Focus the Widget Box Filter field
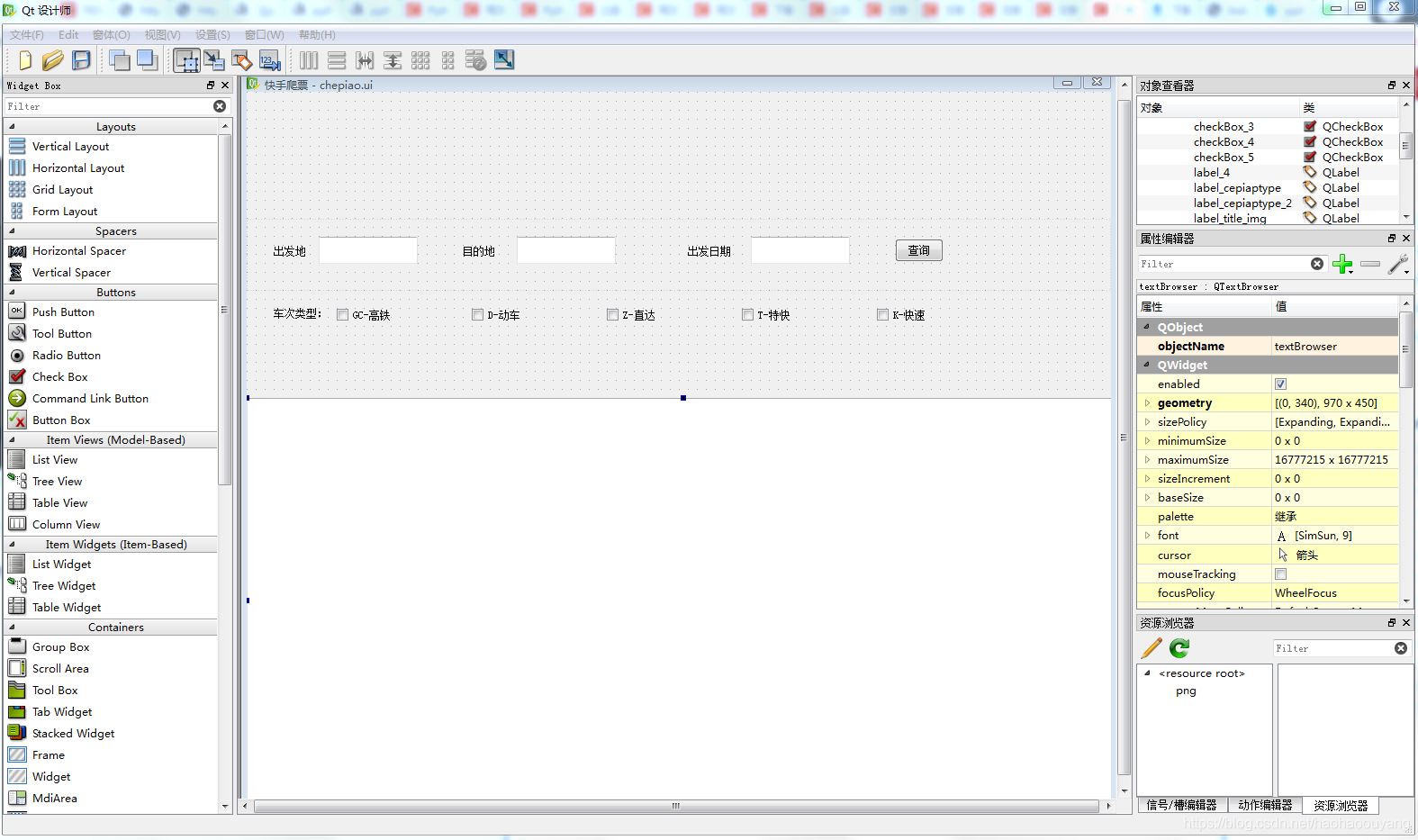The image size is (1418, 840). pos(108,106)
